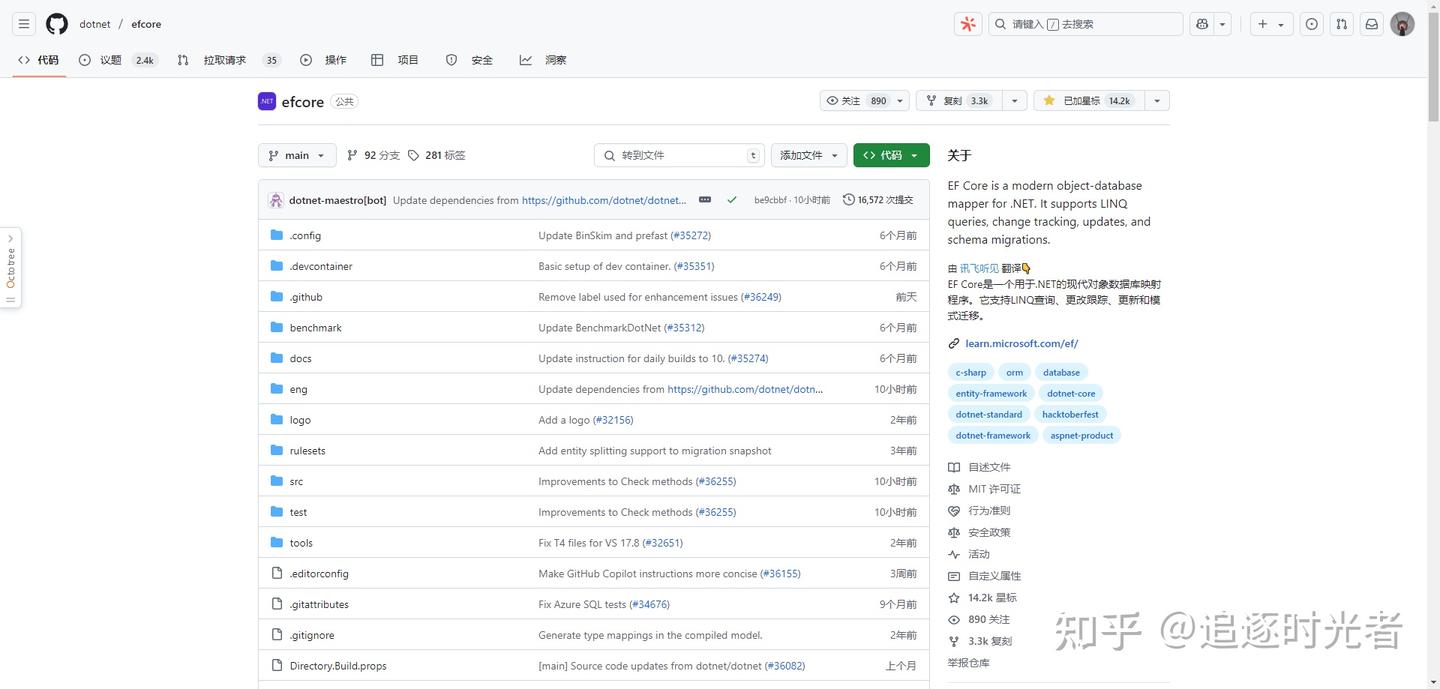This screenshot has height=689, width=1440.
Task: Expand the Watch dropdown arrow
Action: tap(900, 101)
